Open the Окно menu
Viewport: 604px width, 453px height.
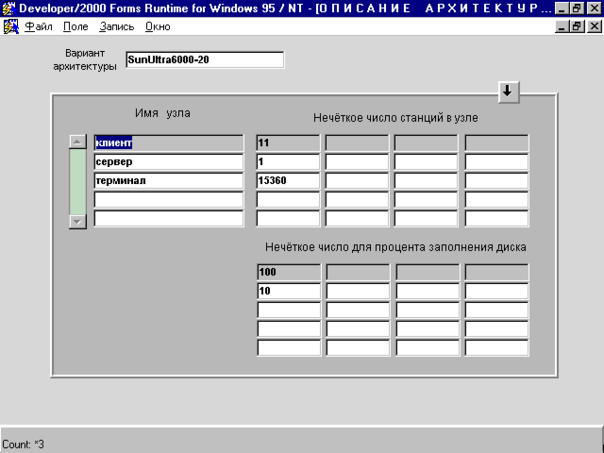click(158, 27)
